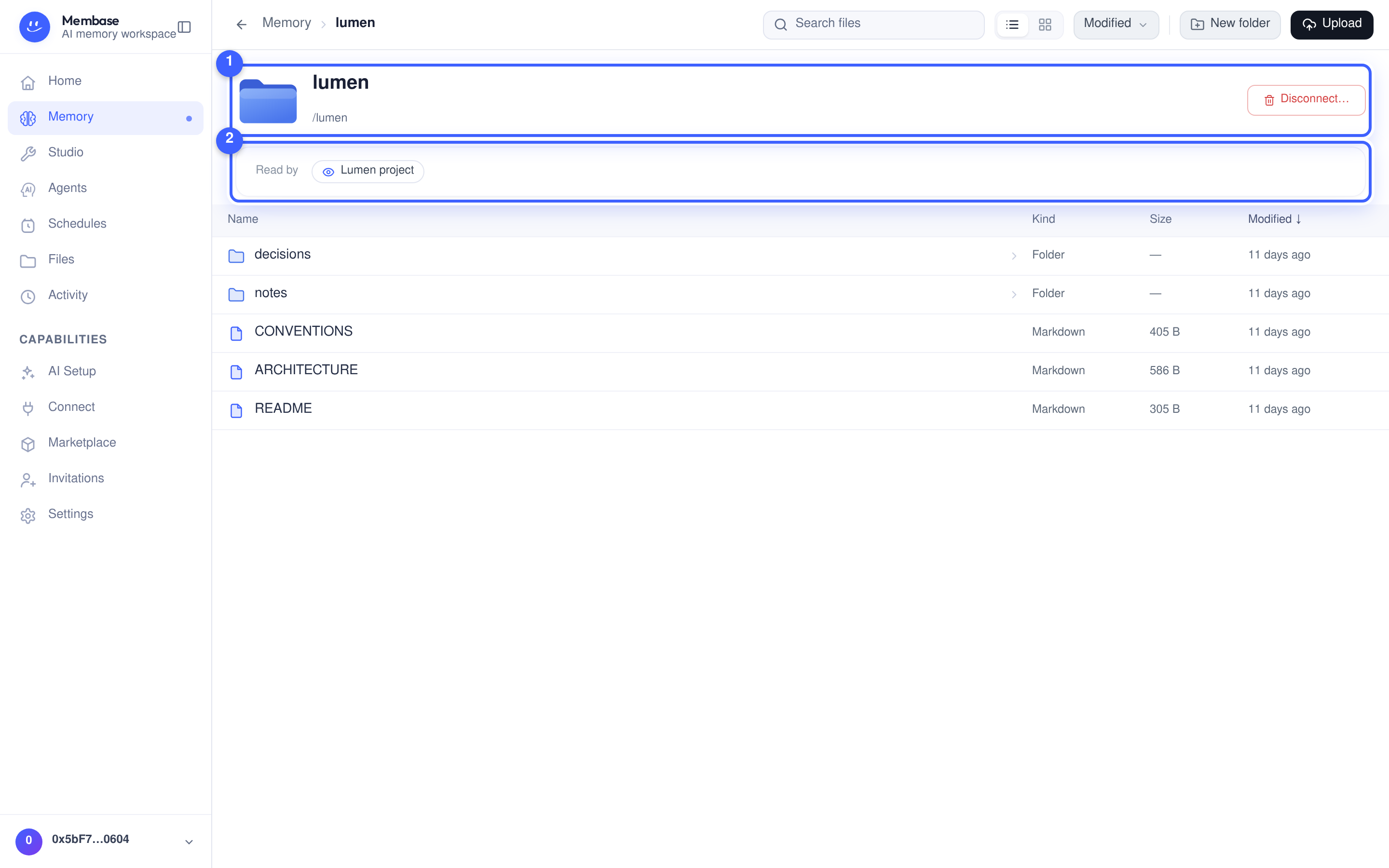Click the Membase smiley logo
Viewport: 1389px width, 868px height.
click(34, 27)
